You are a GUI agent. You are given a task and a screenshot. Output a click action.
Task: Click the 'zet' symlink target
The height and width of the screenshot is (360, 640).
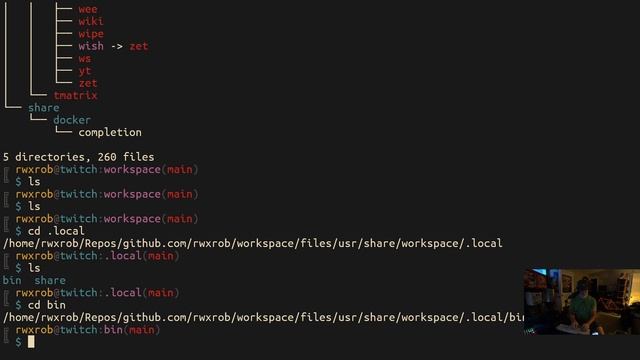pos(139,46)
